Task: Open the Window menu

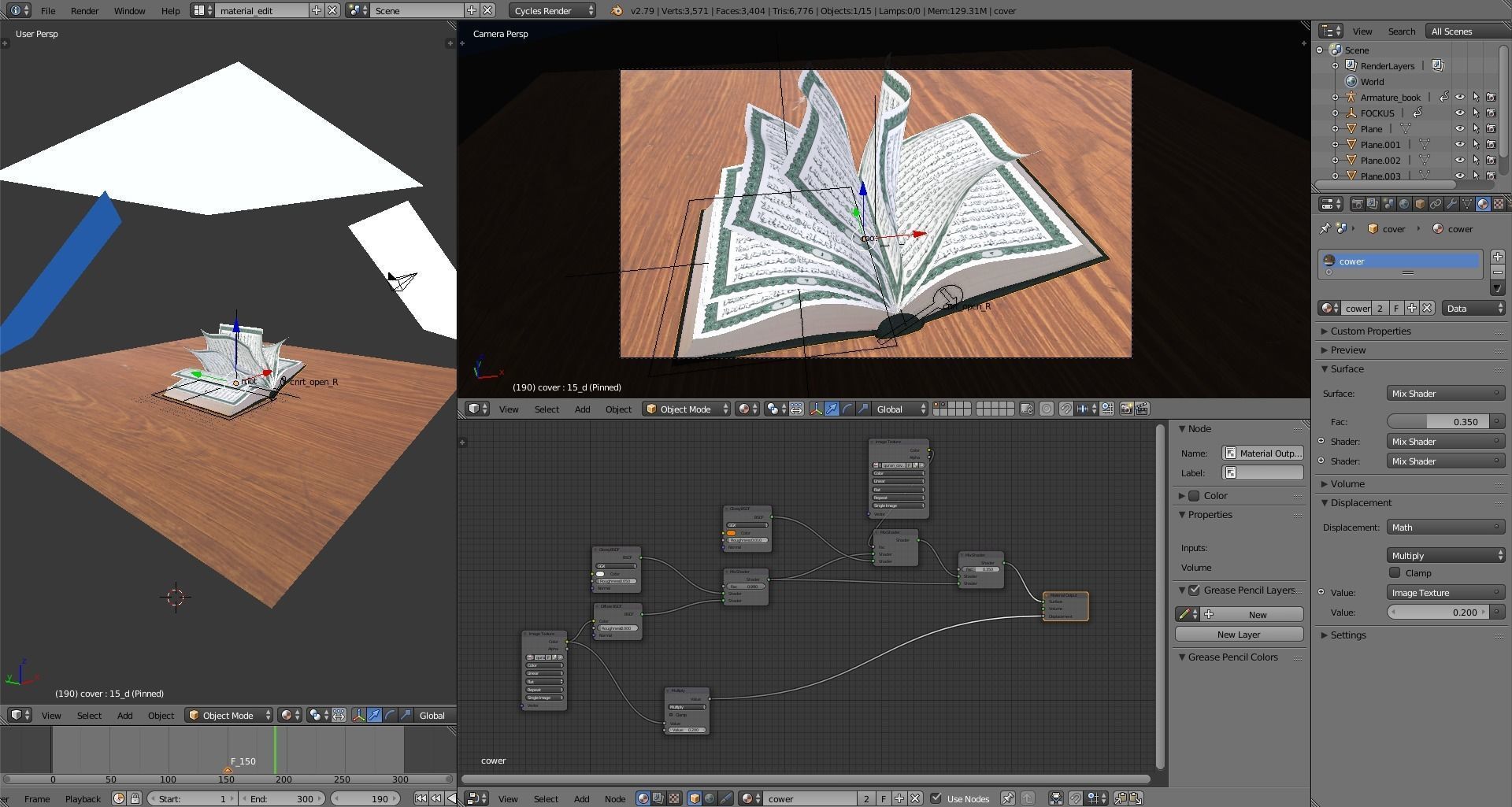Action: point(129,10)
